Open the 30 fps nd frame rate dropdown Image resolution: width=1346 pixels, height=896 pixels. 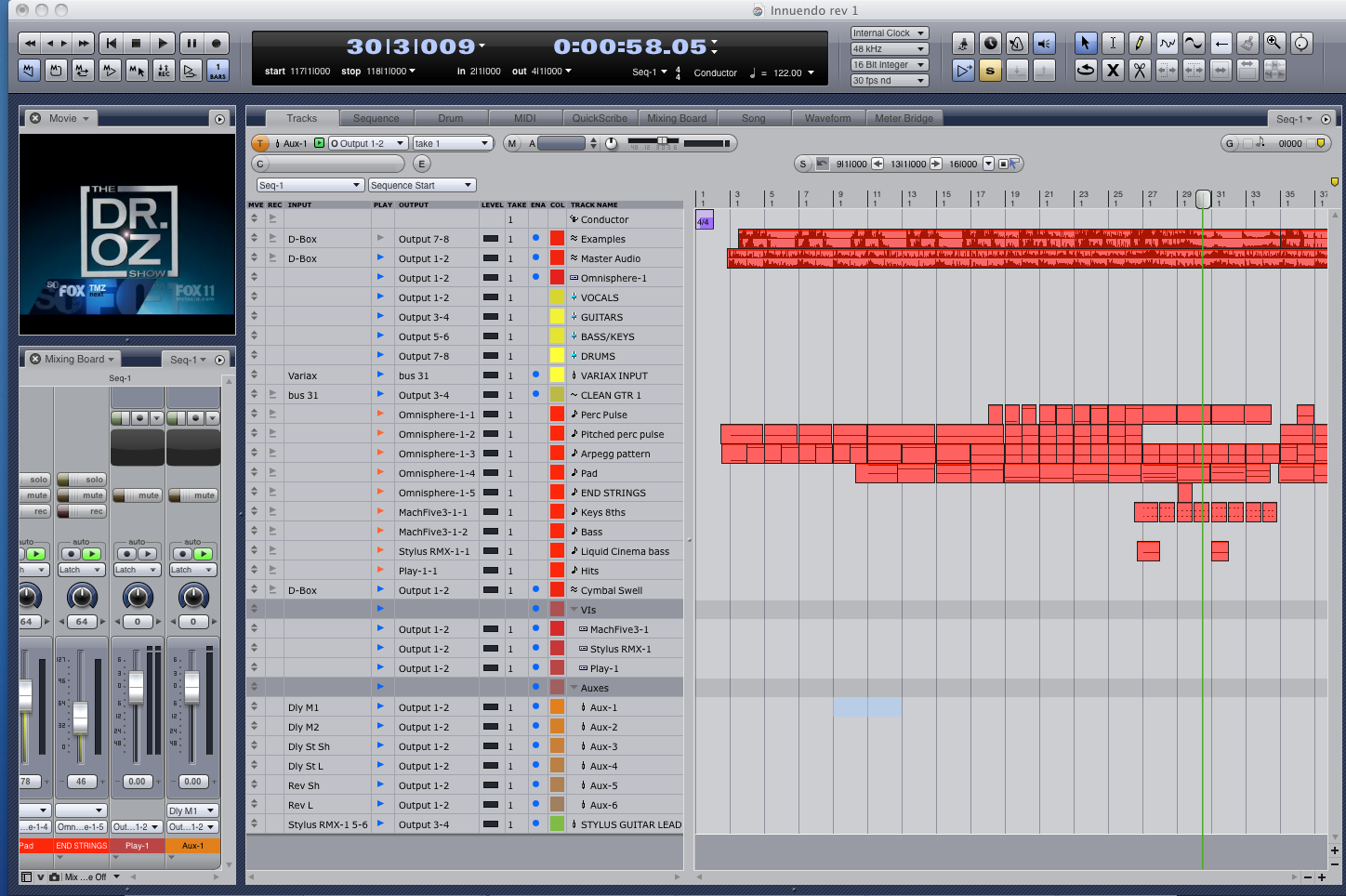890,81
